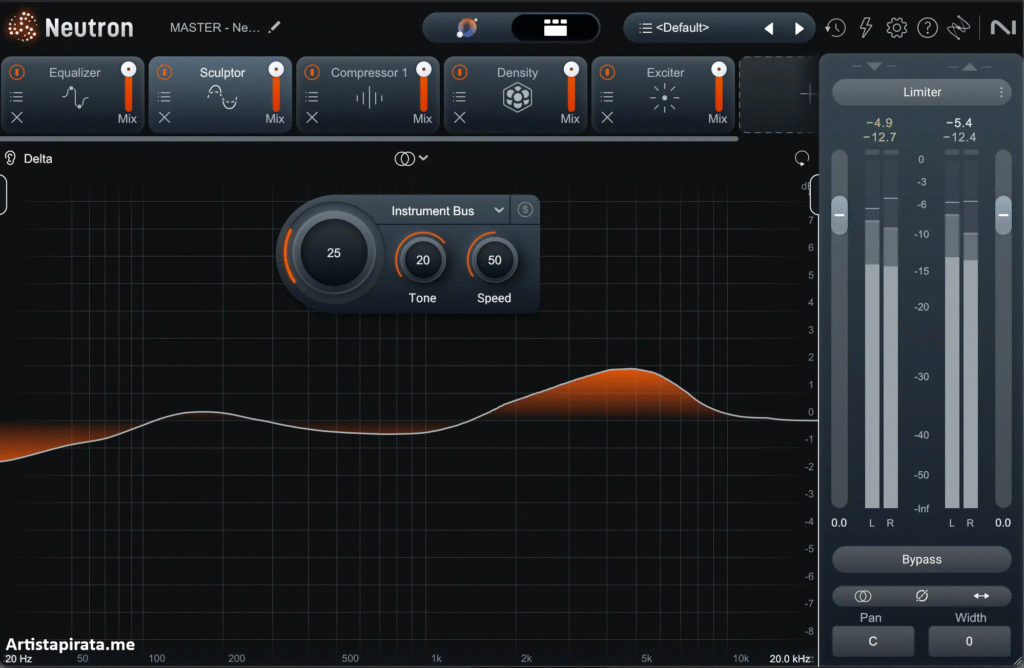This screenshot has width=1024, height=668.
Task: Open the Limiter options kebab menu
Action: (1000, 92)
